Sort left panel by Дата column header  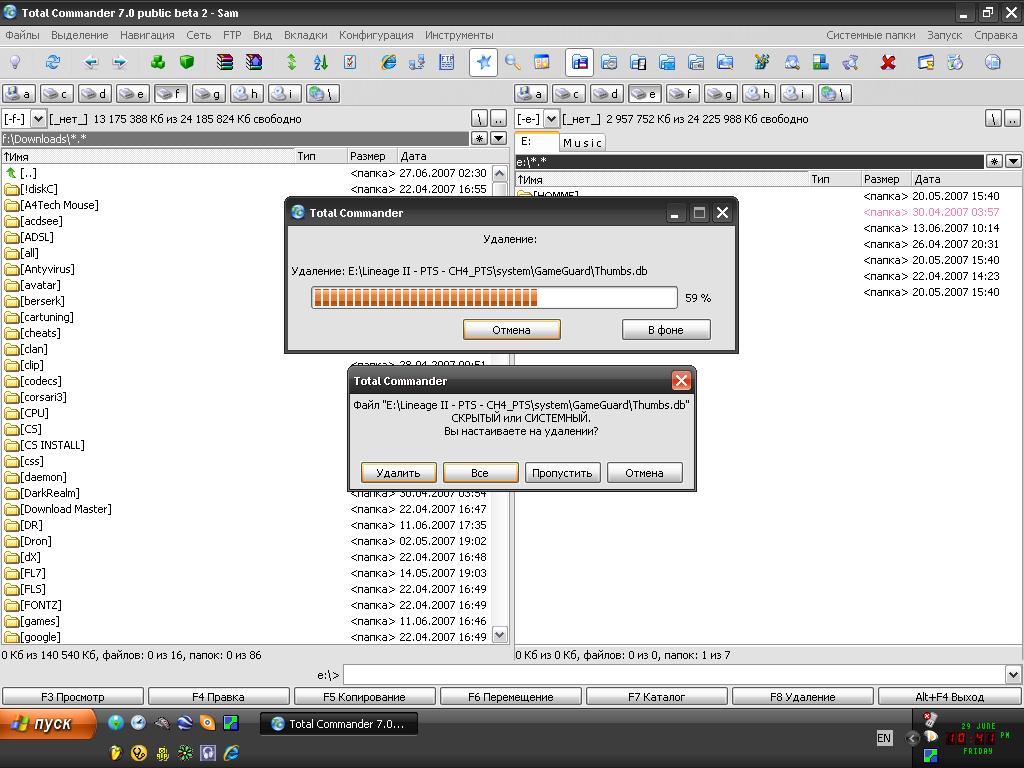[452, 156]
